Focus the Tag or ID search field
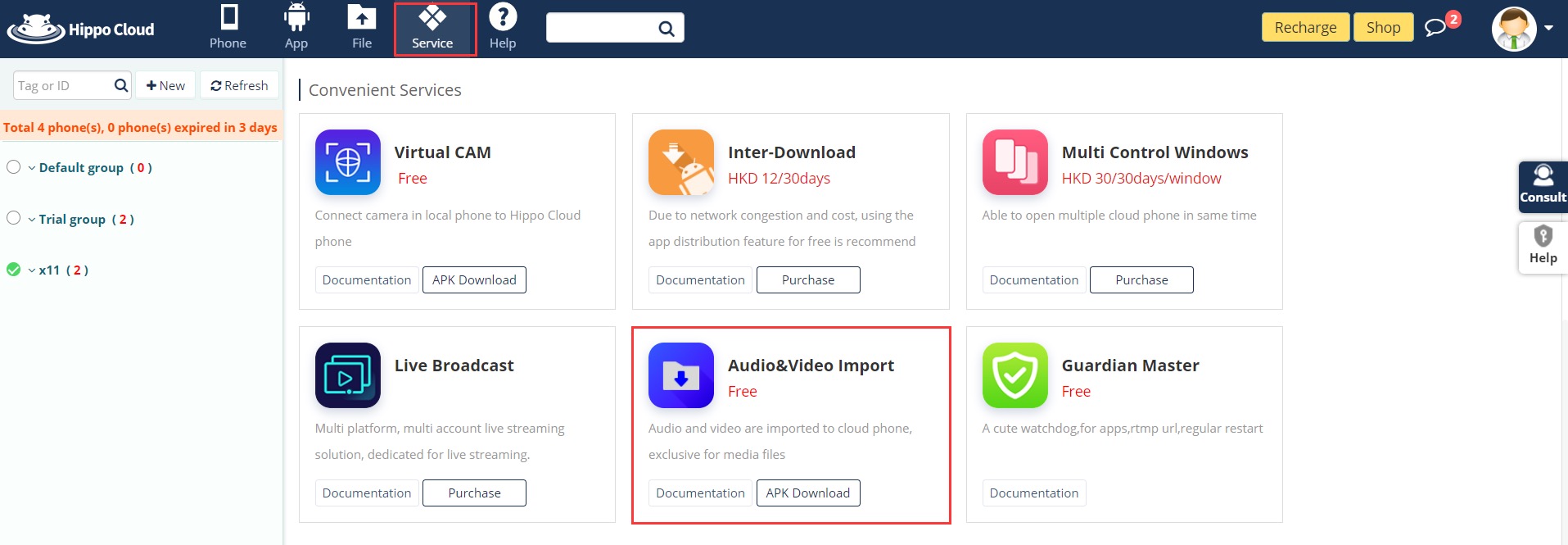 point(62,85)
